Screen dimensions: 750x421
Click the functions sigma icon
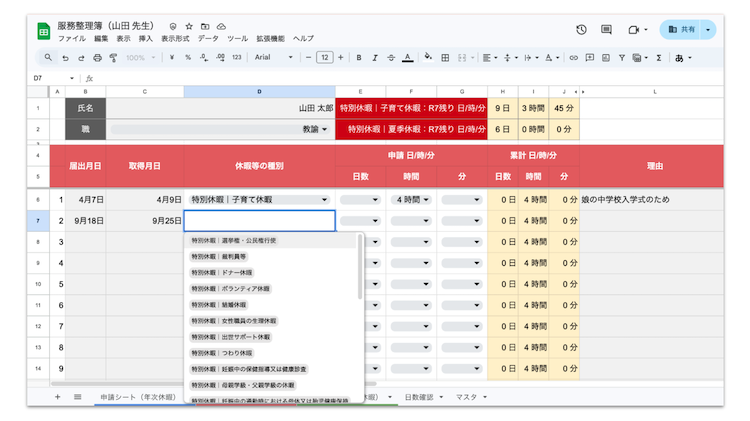coord(658,58)
